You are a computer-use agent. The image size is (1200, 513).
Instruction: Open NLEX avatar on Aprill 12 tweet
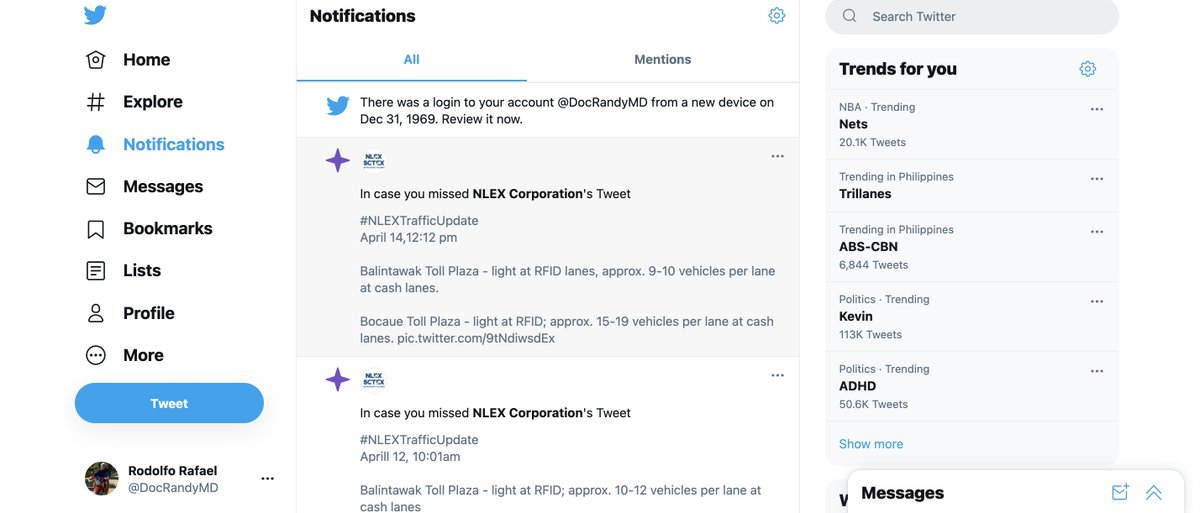(x=374, y=379)
